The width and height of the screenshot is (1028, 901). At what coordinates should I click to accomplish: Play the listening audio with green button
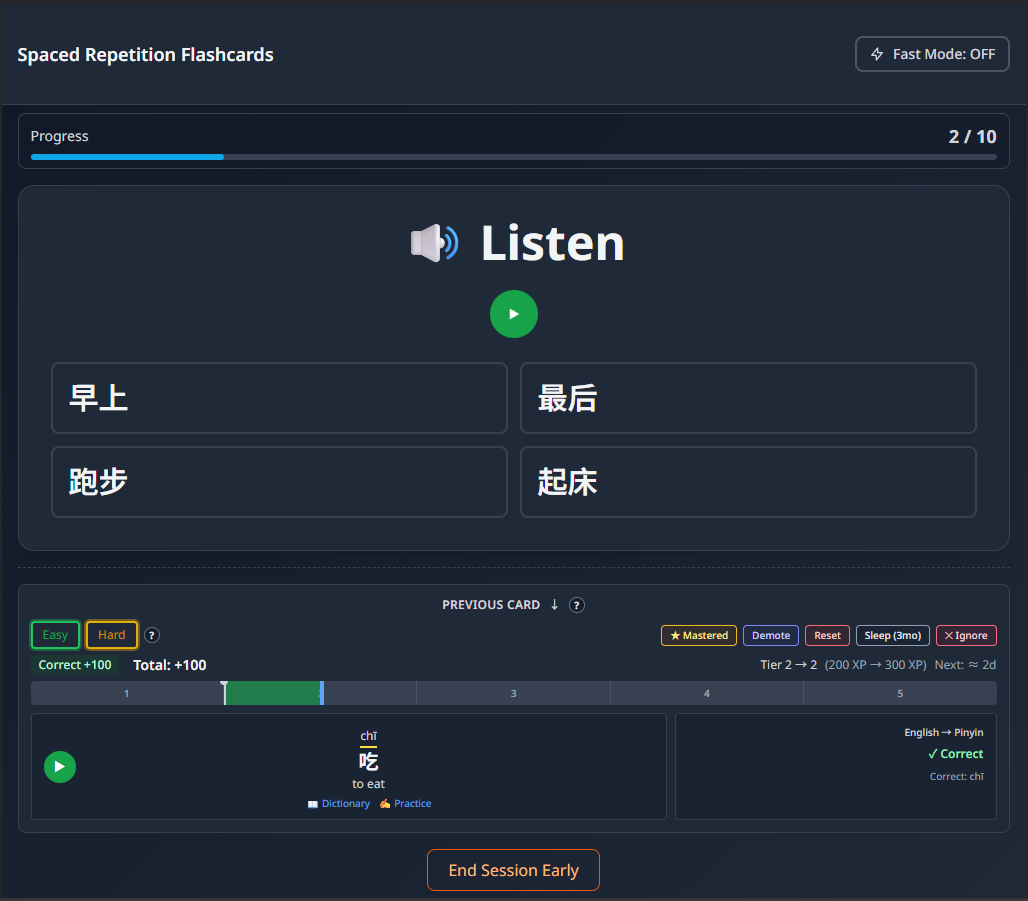point(513,314)
